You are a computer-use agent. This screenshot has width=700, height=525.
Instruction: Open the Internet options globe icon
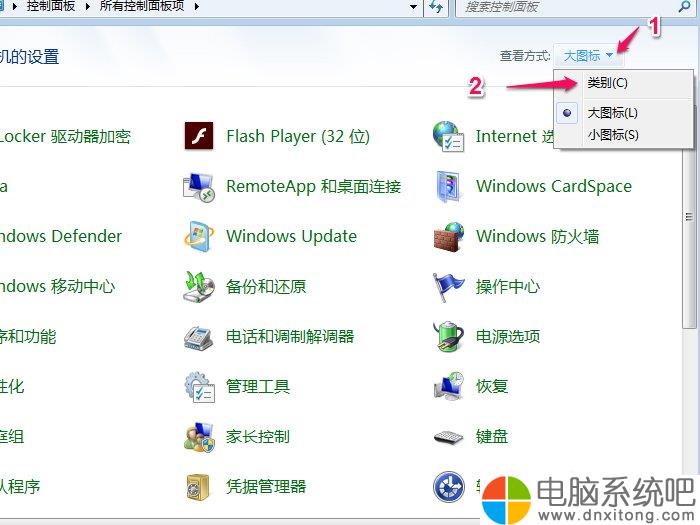tap(449, 136)
